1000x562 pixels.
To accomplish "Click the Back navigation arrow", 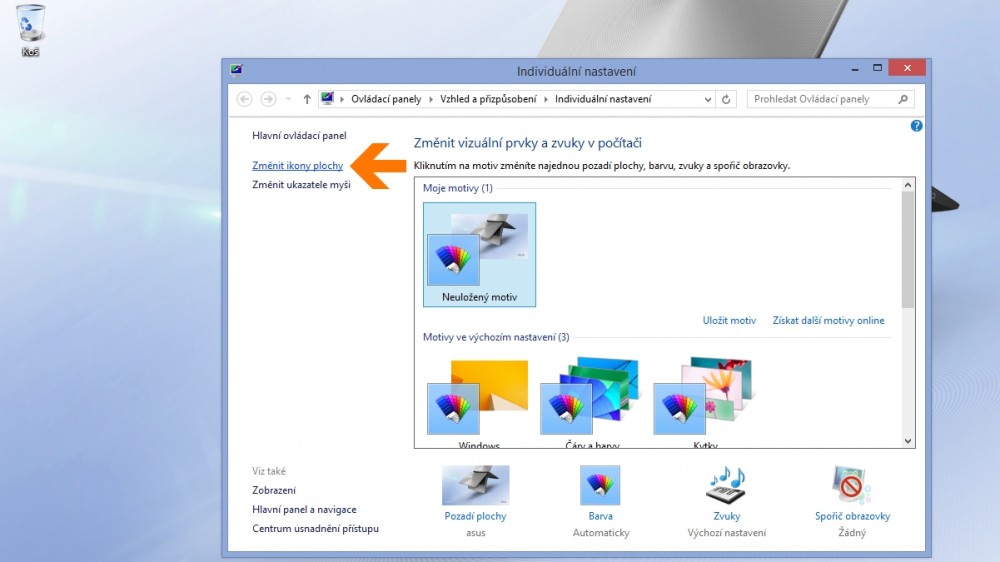I will [245, 99].
